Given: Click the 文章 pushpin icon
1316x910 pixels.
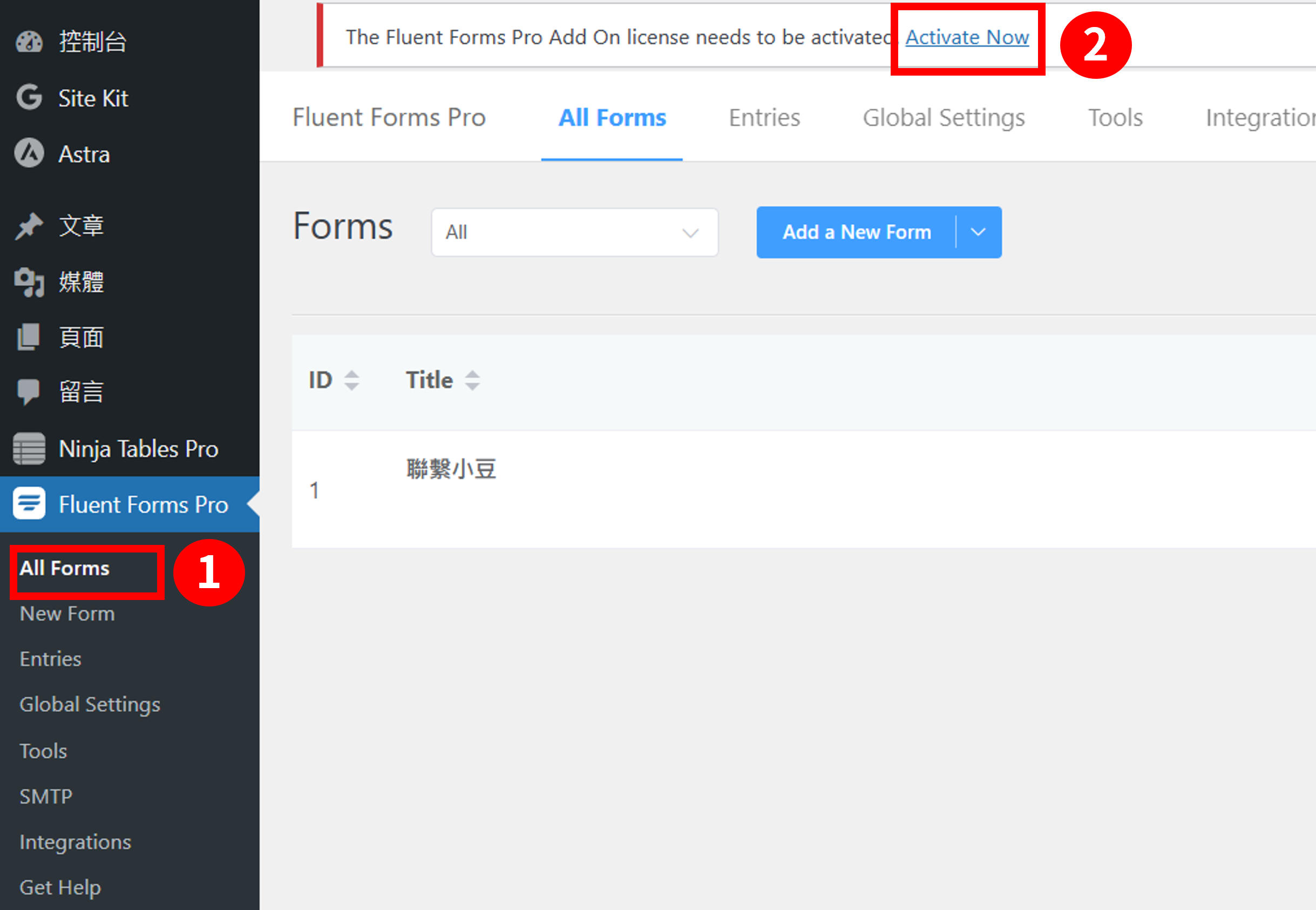Looking at the screenshot, I should pyautogui.click(x=29, y=226).
